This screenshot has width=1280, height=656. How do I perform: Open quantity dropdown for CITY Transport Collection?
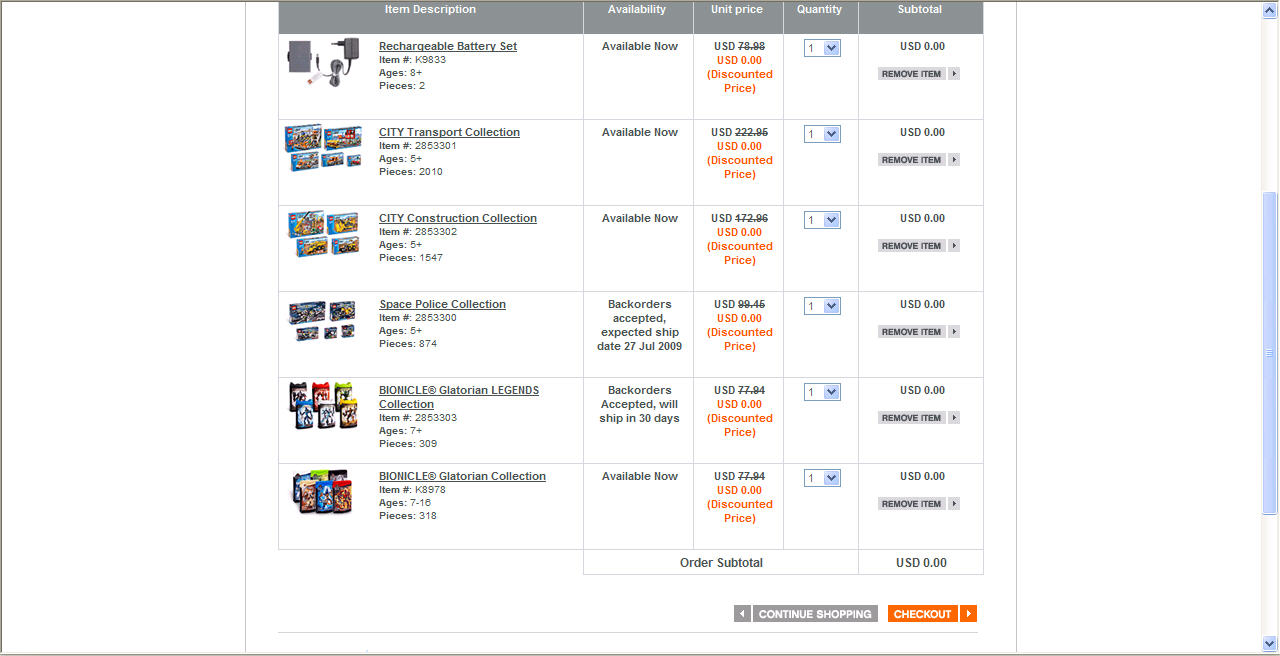pos(822,134)
